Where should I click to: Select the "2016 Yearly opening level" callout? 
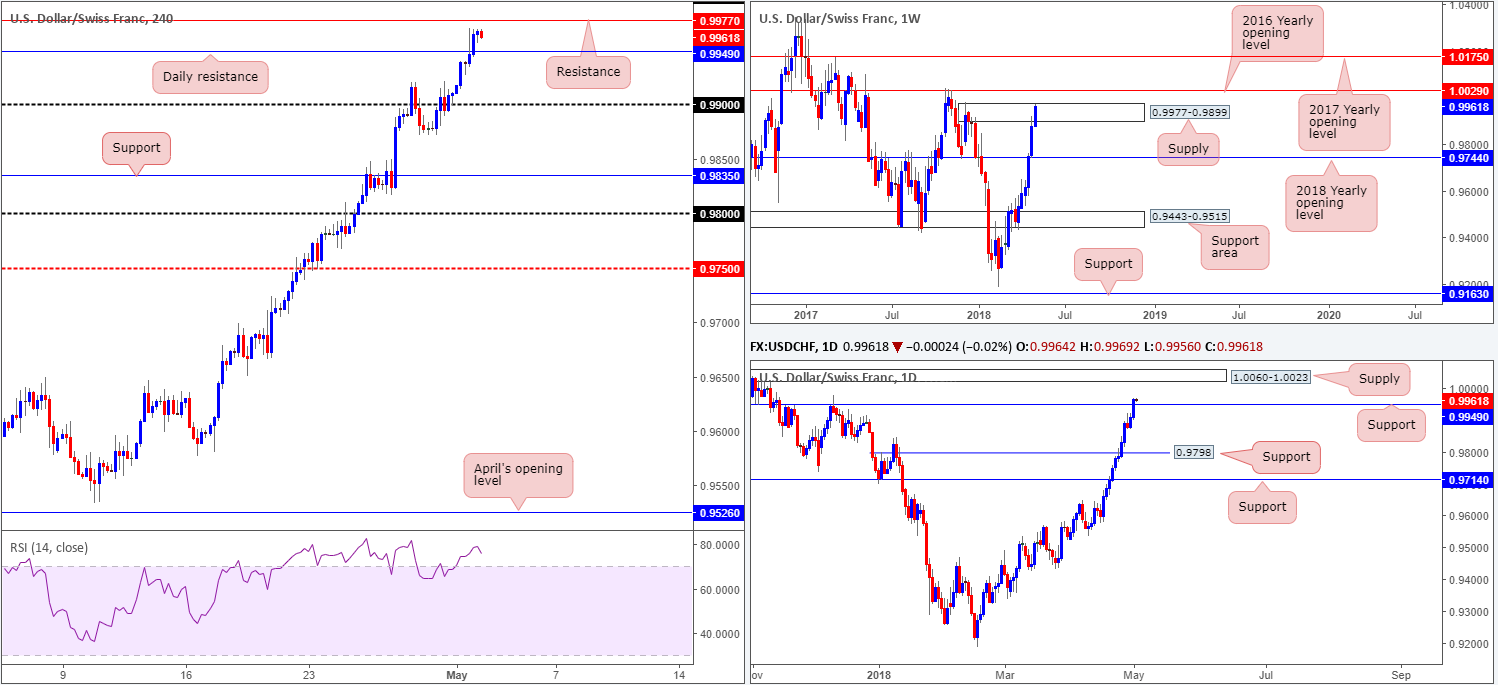click(x=1277, y=33)
